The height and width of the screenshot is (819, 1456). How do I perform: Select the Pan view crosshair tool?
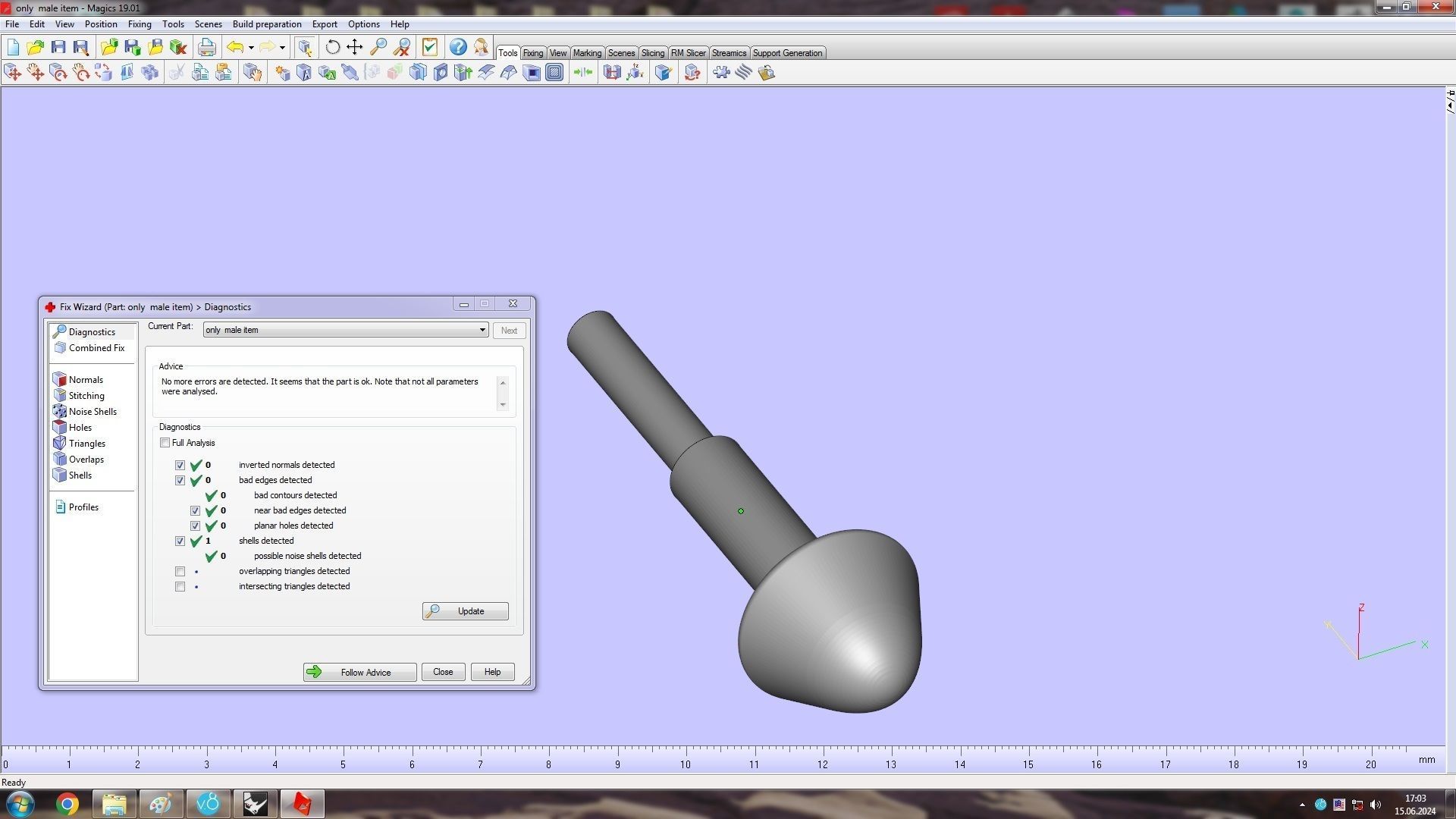coord(354,47)
